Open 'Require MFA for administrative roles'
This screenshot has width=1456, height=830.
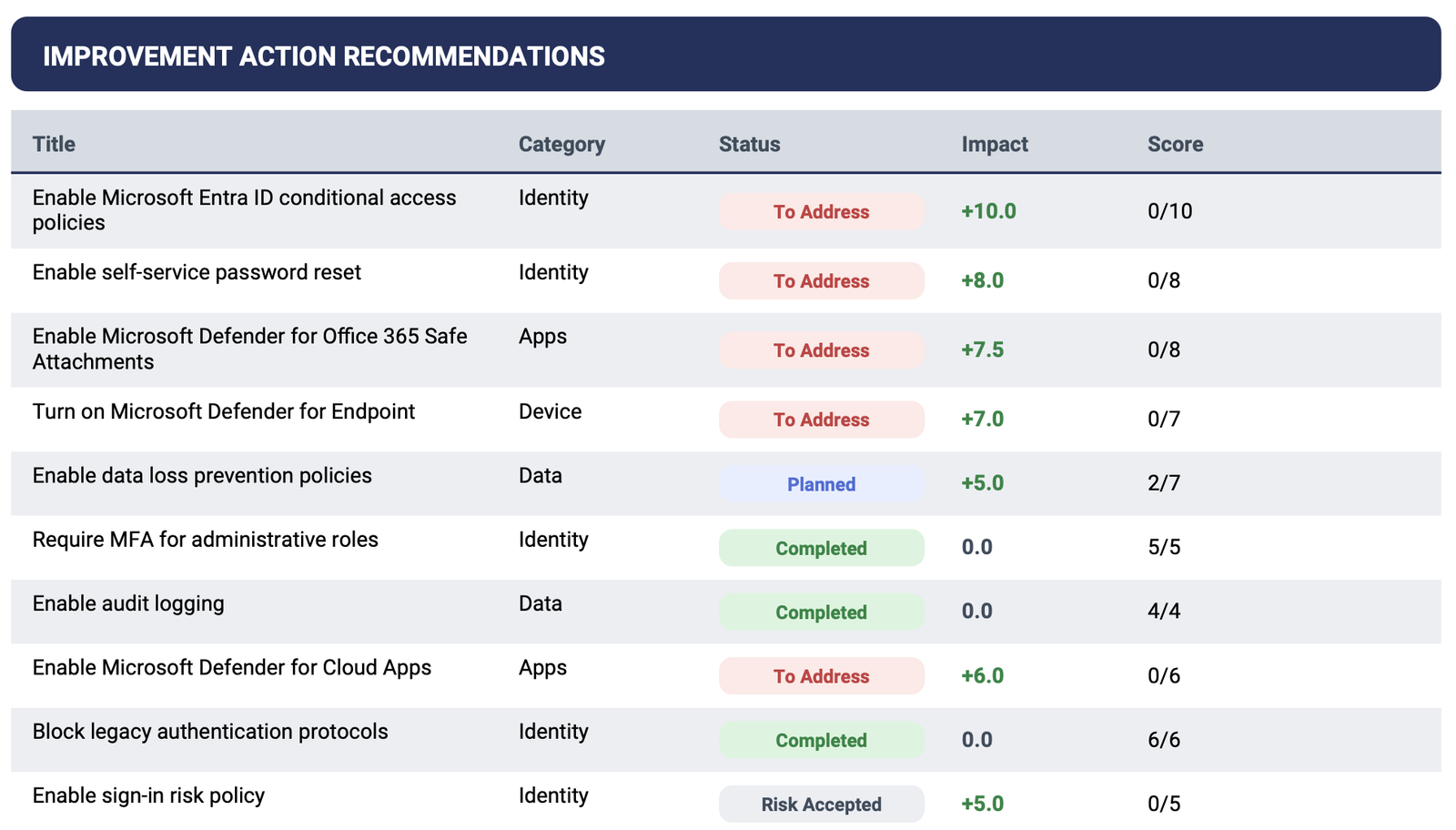click(x=206, y=540)
